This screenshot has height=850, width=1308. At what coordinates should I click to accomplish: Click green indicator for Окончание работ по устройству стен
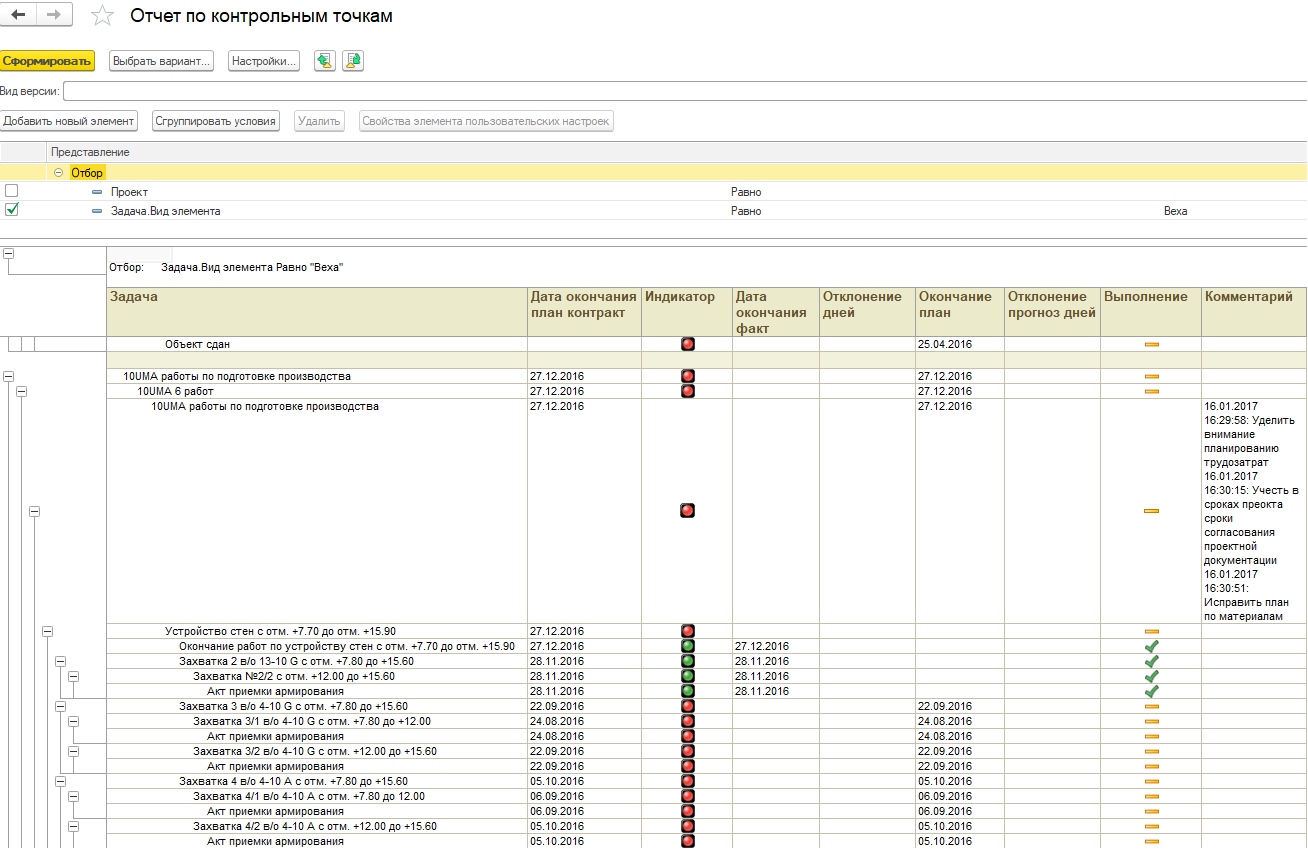tap(687, 646)
